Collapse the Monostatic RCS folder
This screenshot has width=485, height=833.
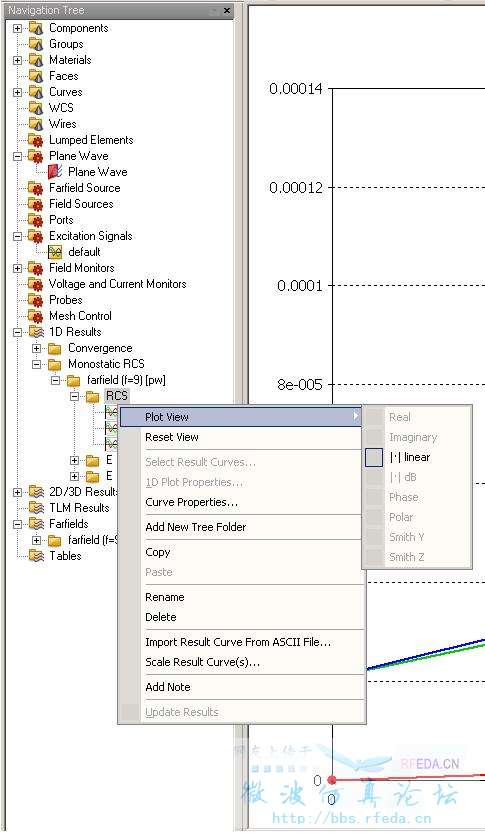pyautogui.click(x=36, y=364)
